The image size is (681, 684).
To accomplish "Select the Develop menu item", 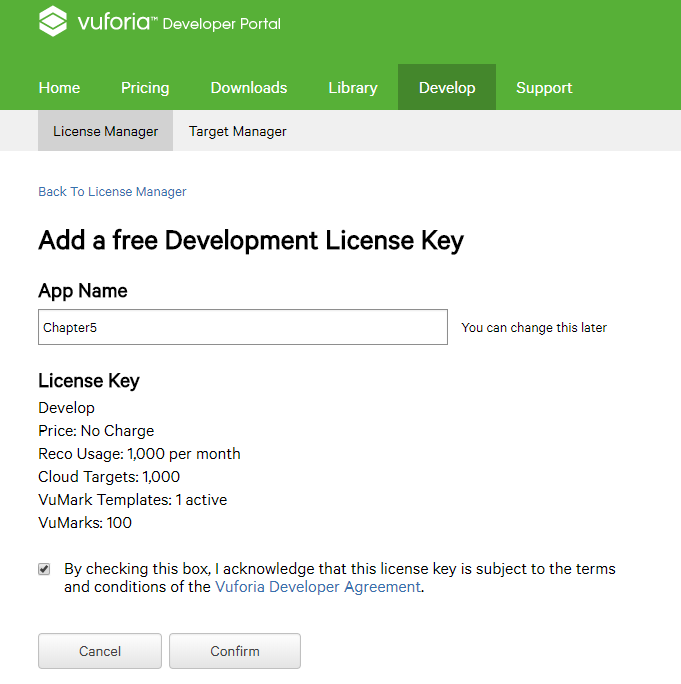I will (x=447, y=87).
